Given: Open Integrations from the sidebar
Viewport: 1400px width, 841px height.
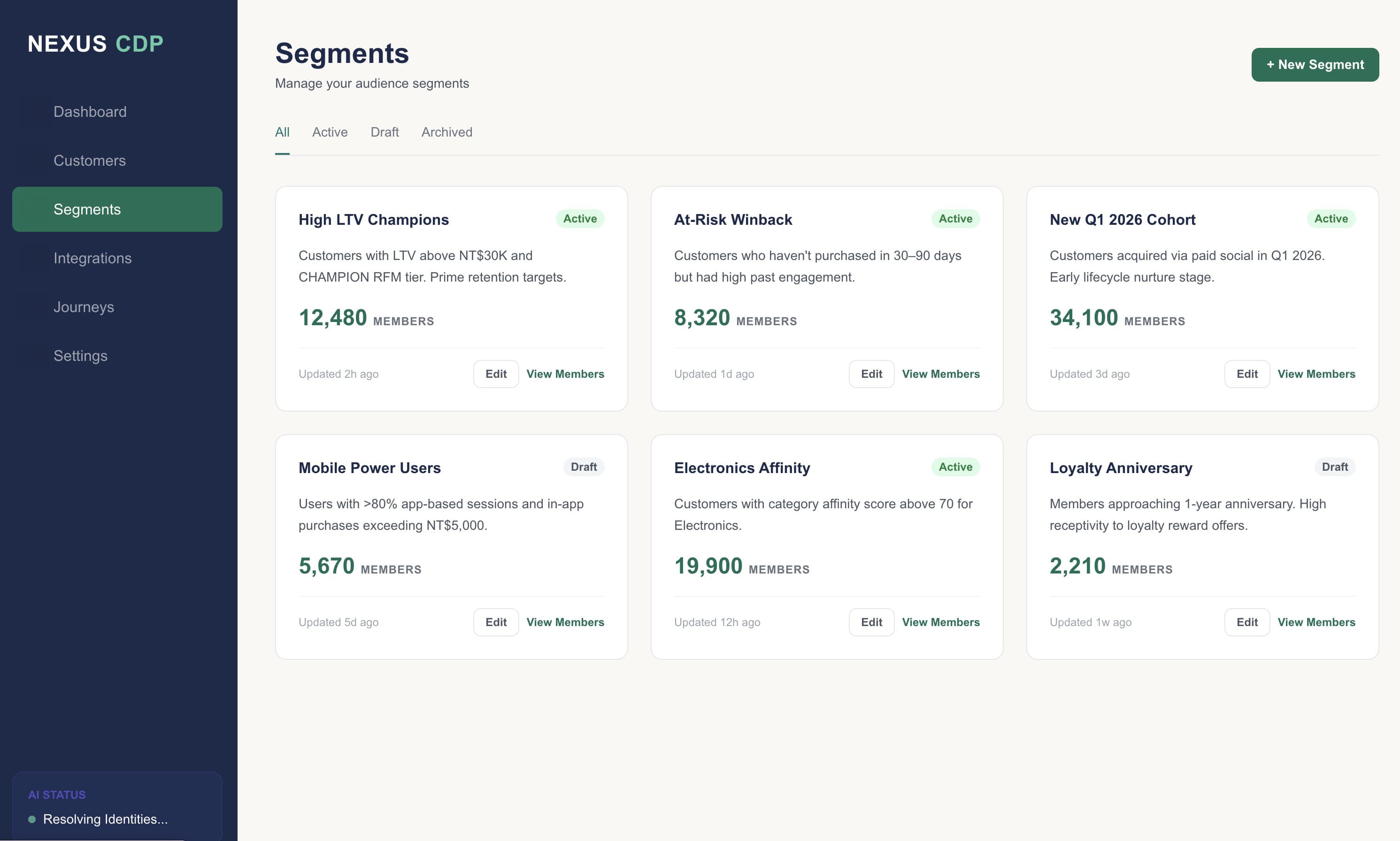Looking at the screenshot, I should click(x=92, y=258).
